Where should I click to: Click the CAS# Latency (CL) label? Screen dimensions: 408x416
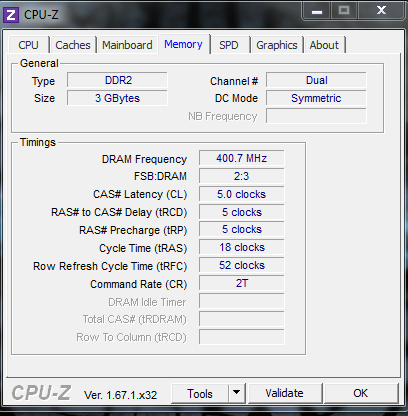tap(140, 194)
